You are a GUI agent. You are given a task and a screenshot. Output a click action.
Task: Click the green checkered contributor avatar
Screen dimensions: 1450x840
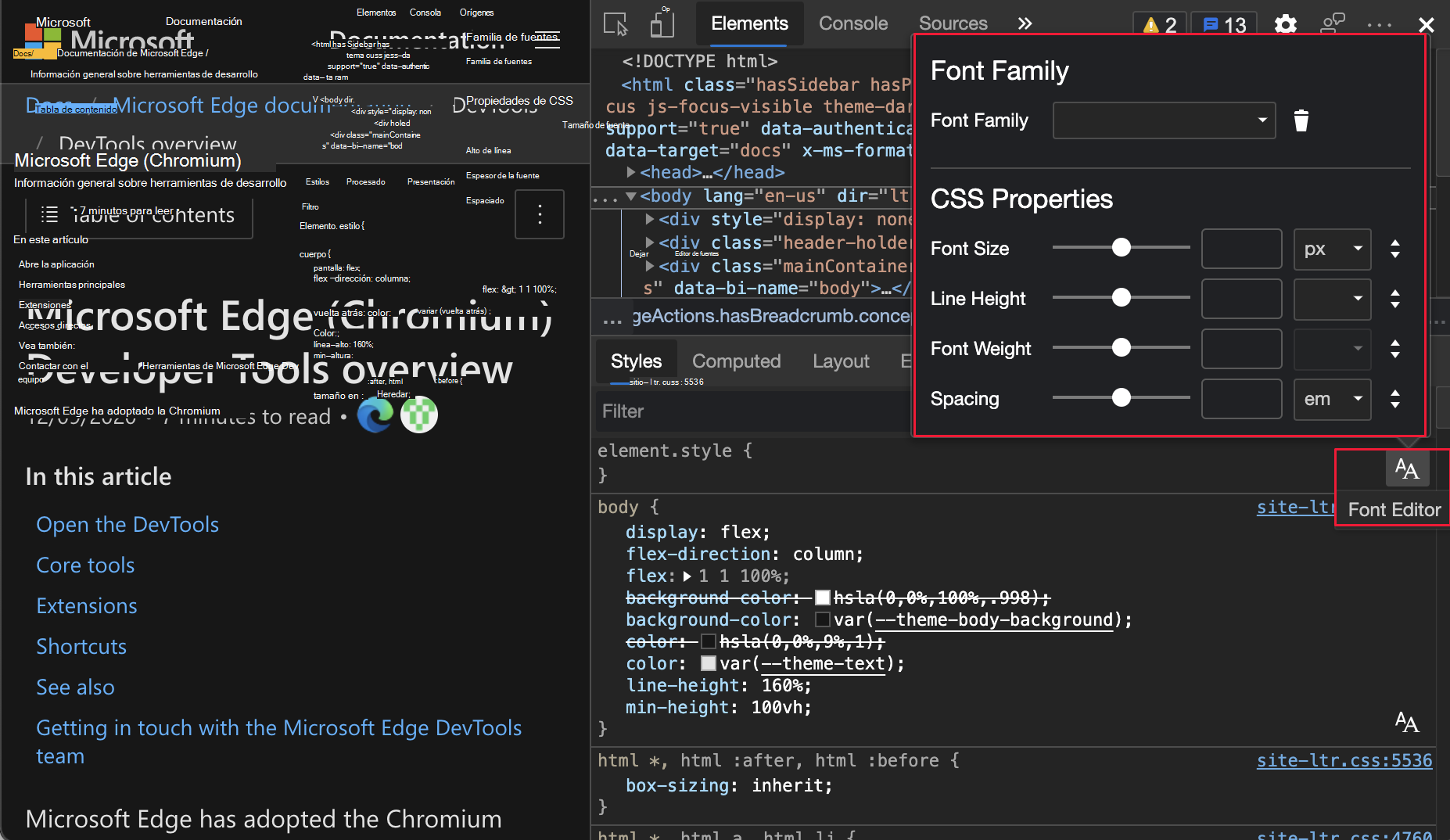(419, 415)
